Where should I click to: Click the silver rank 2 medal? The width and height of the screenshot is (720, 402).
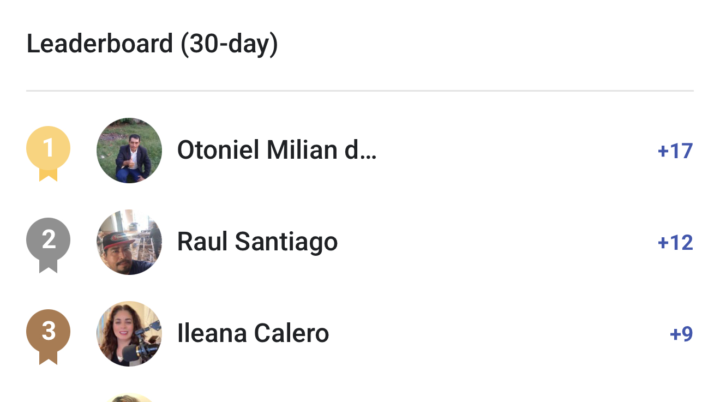click(48, 242)
